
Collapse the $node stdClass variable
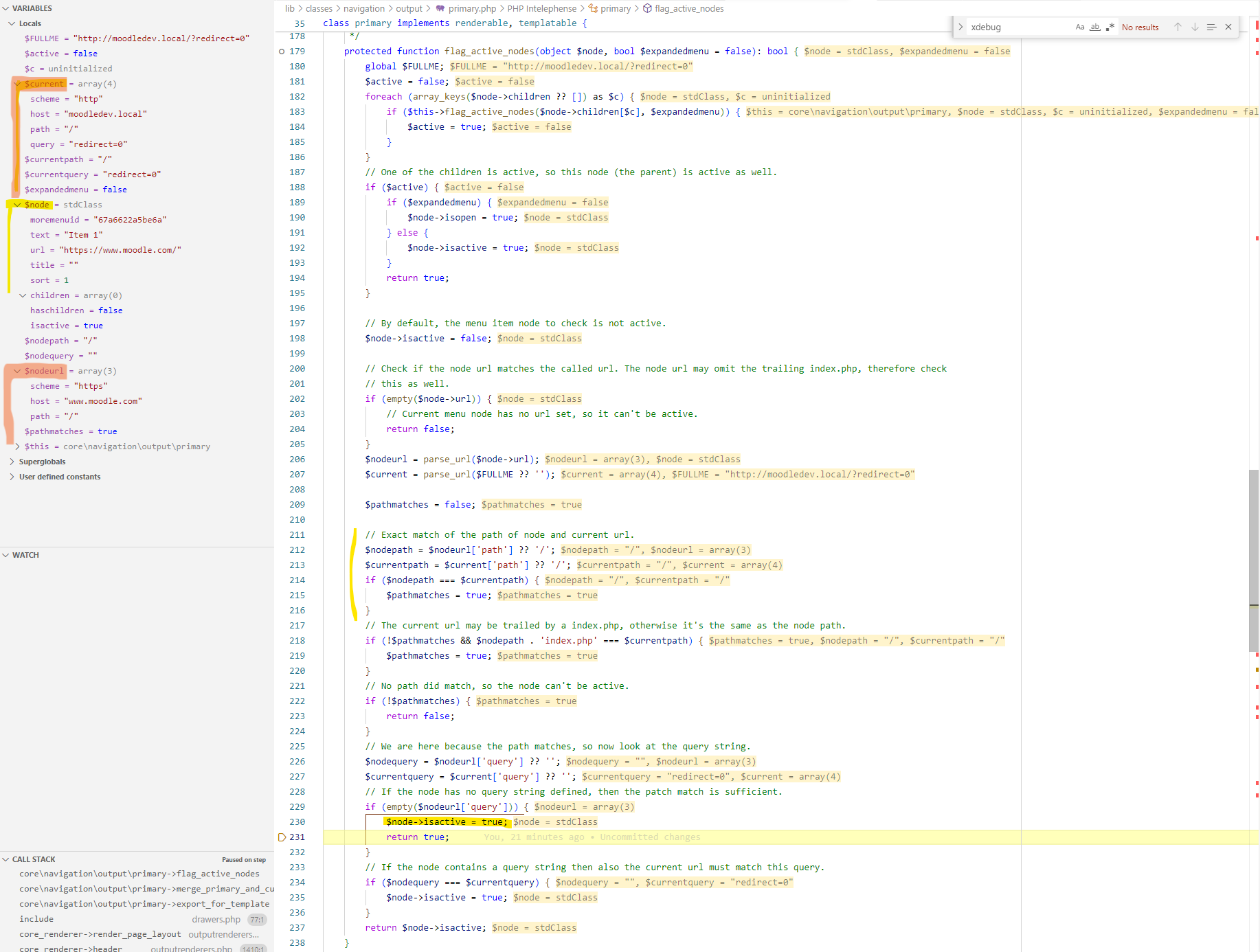[17, 205]
